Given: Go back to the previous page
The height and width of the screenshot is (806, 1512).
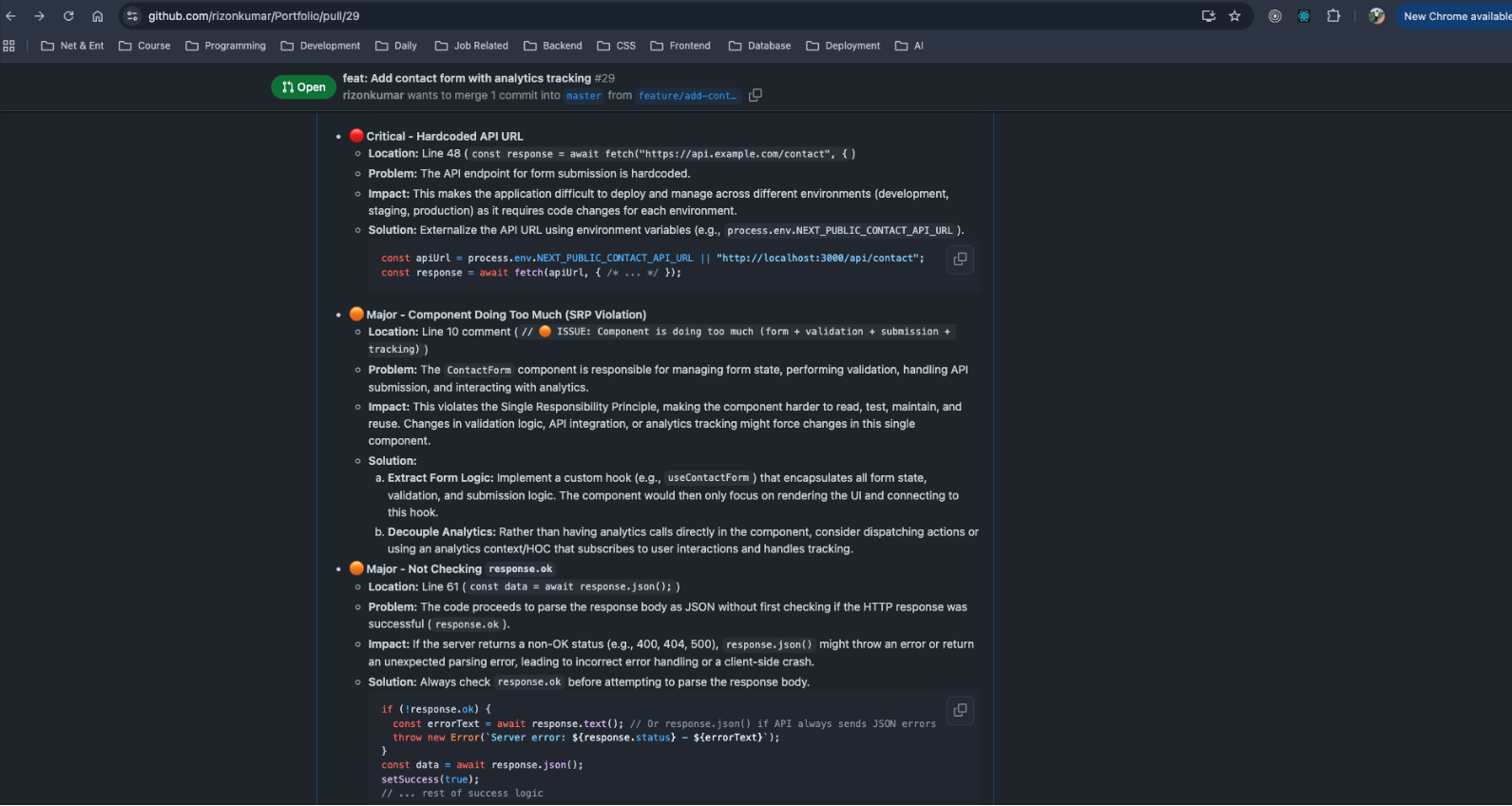Looking at the screenshot, I should coord(11,16).
